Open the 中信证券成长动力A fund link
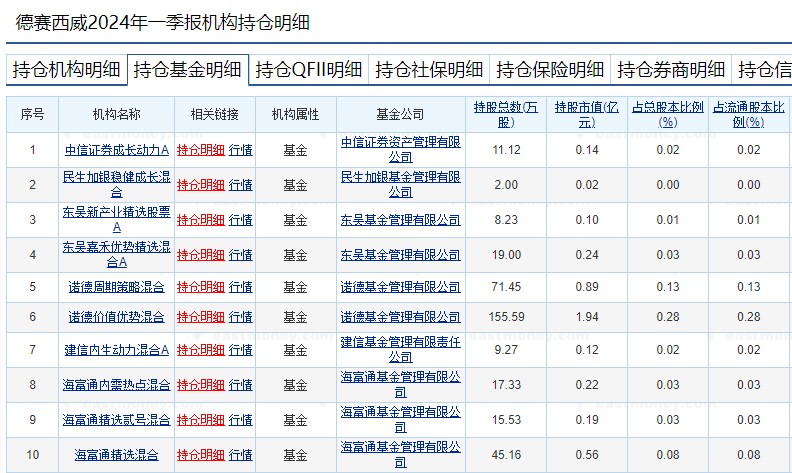Image resolution: width=792 pixels, height=473 pixels. click(116, 150)
